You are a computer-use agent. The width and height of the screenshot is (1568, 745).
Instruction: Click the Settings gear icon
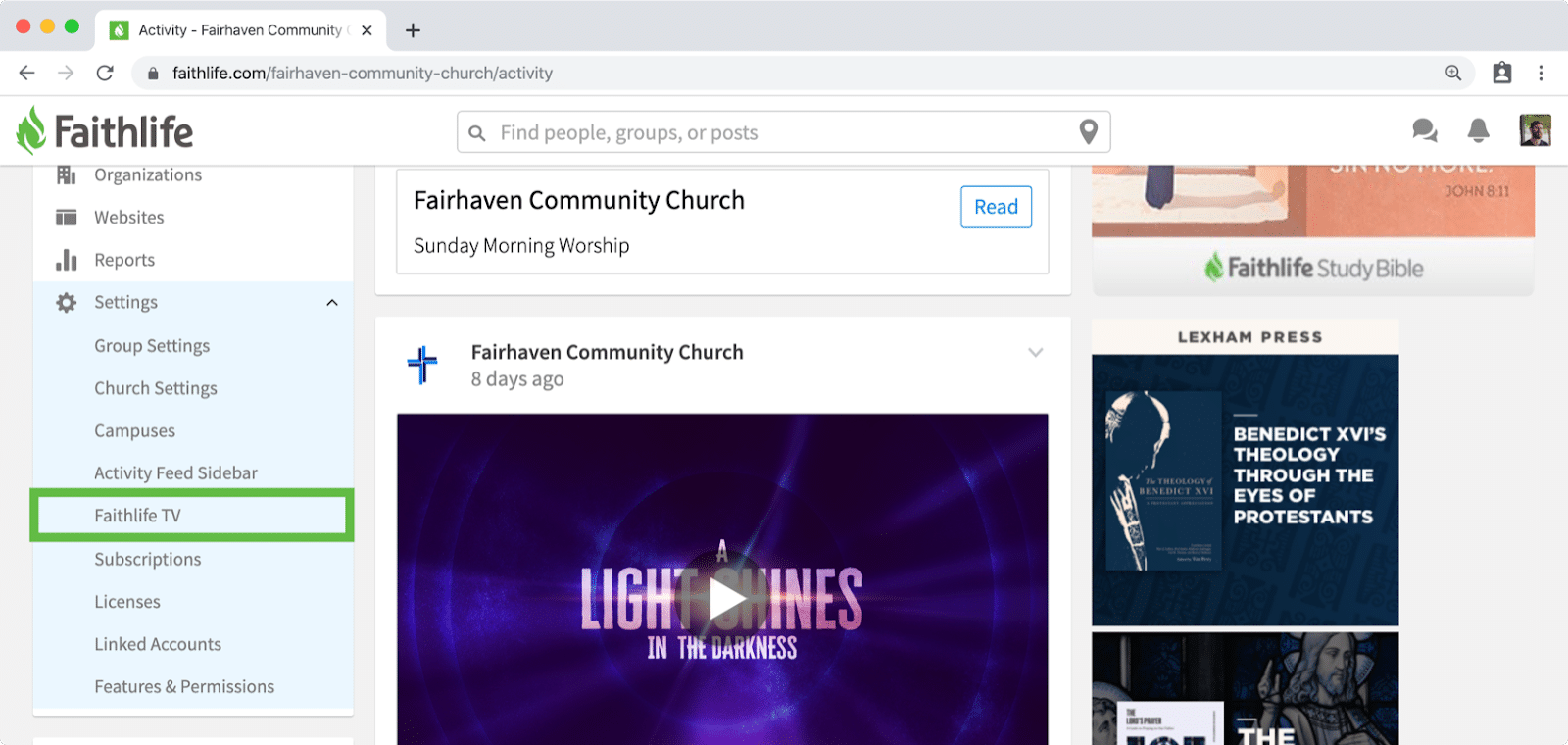pos(67,303)
